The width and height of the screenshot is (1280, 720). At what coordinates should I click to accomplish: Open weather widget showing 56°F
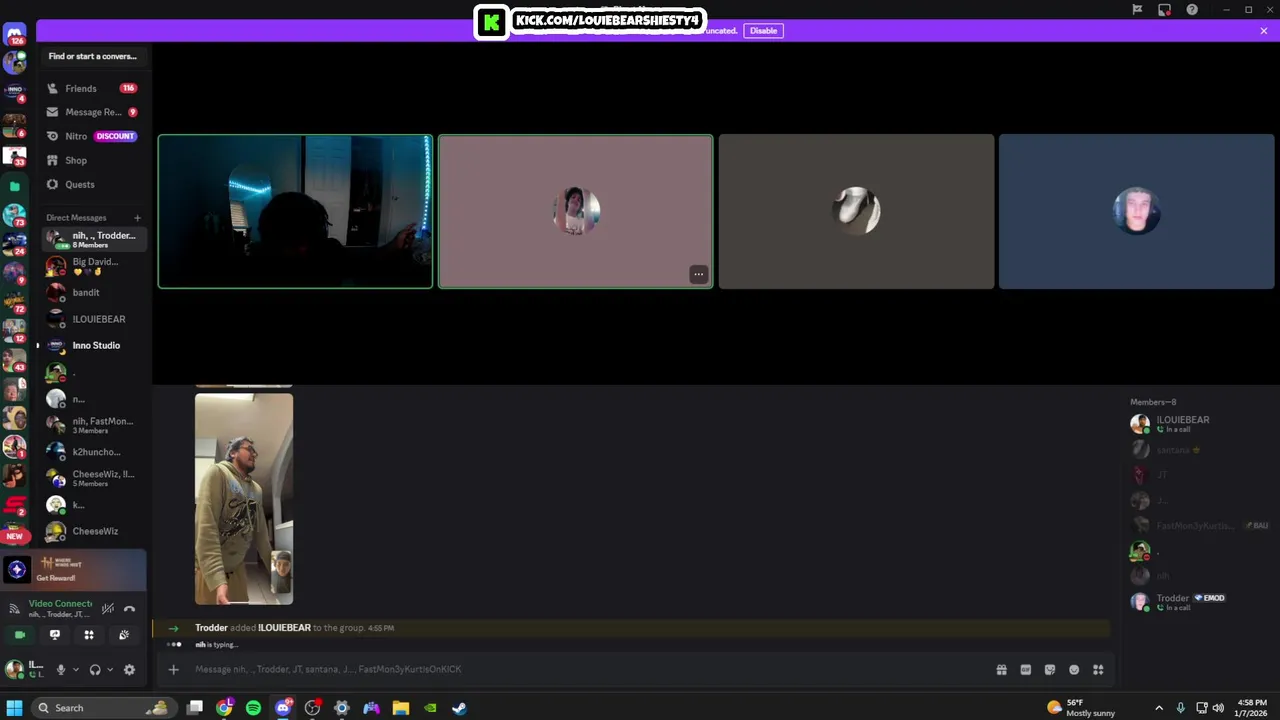(1081, 708)
